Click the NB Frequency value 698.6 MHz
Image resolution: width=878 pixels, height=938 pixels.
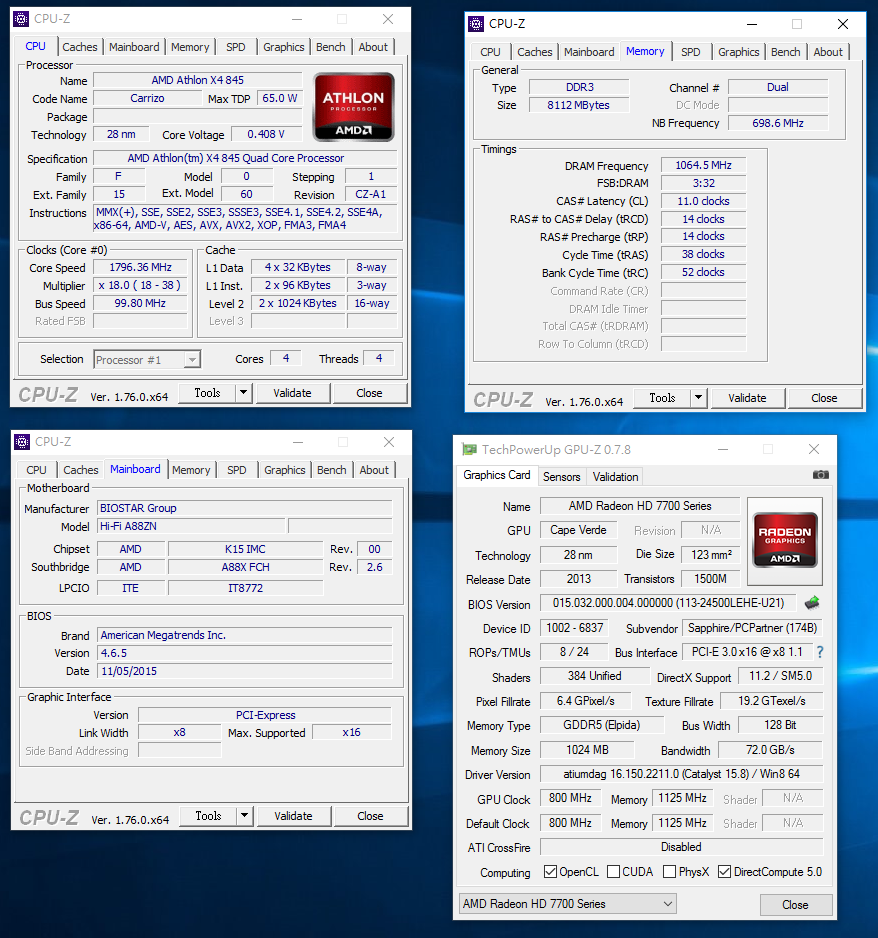(x=778, y=123)
